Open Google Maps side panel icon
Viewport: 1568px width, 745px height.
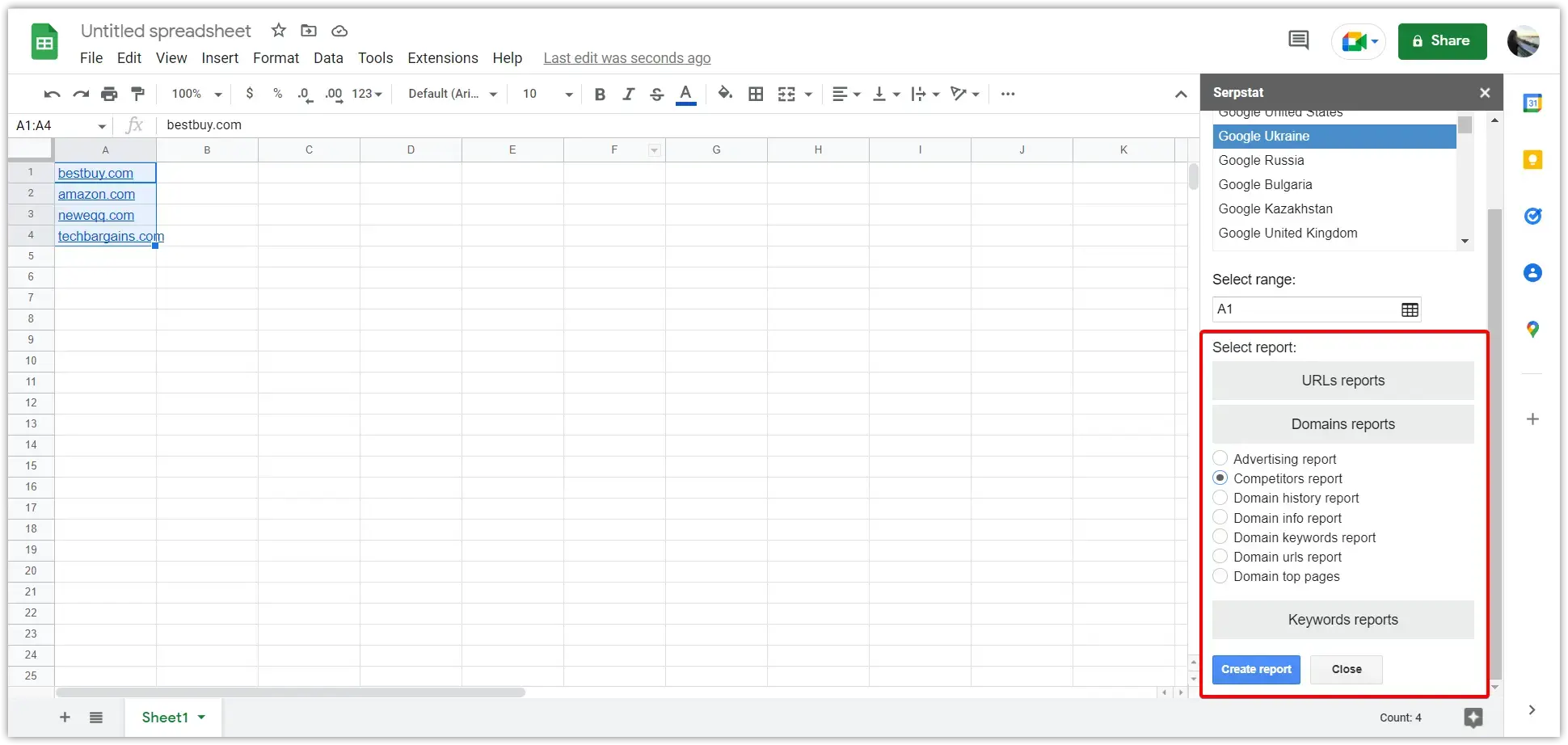(x=1532, y=329)
